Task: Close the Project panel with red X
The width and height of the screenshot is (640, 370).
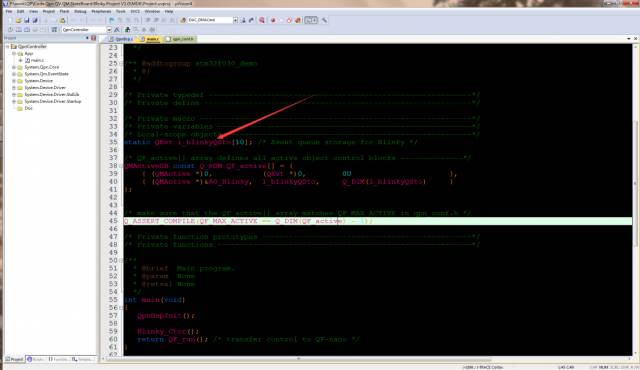Action: [x=93, y=38]
